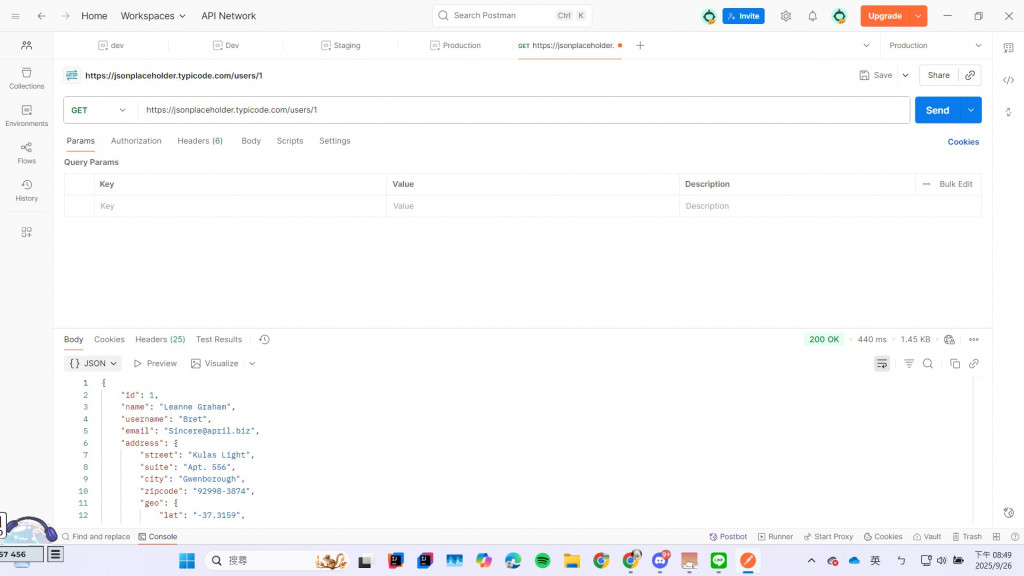Click the Search Postman box
This screenshot has width=1024, height=576.
click(512, 16)
